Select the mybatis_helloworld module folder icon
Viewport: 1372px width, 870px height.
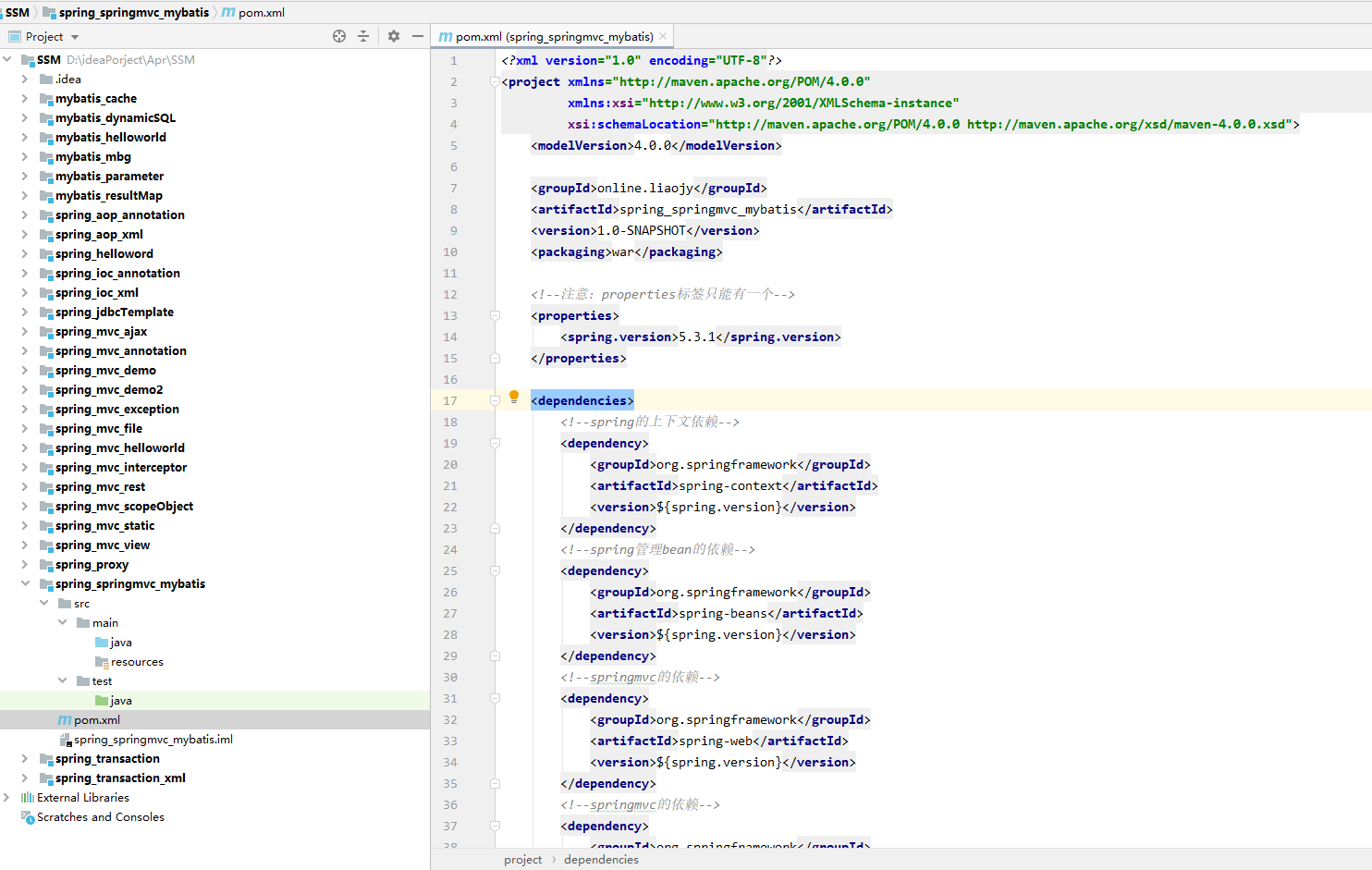pyautogui.click(x=46, y=138)
